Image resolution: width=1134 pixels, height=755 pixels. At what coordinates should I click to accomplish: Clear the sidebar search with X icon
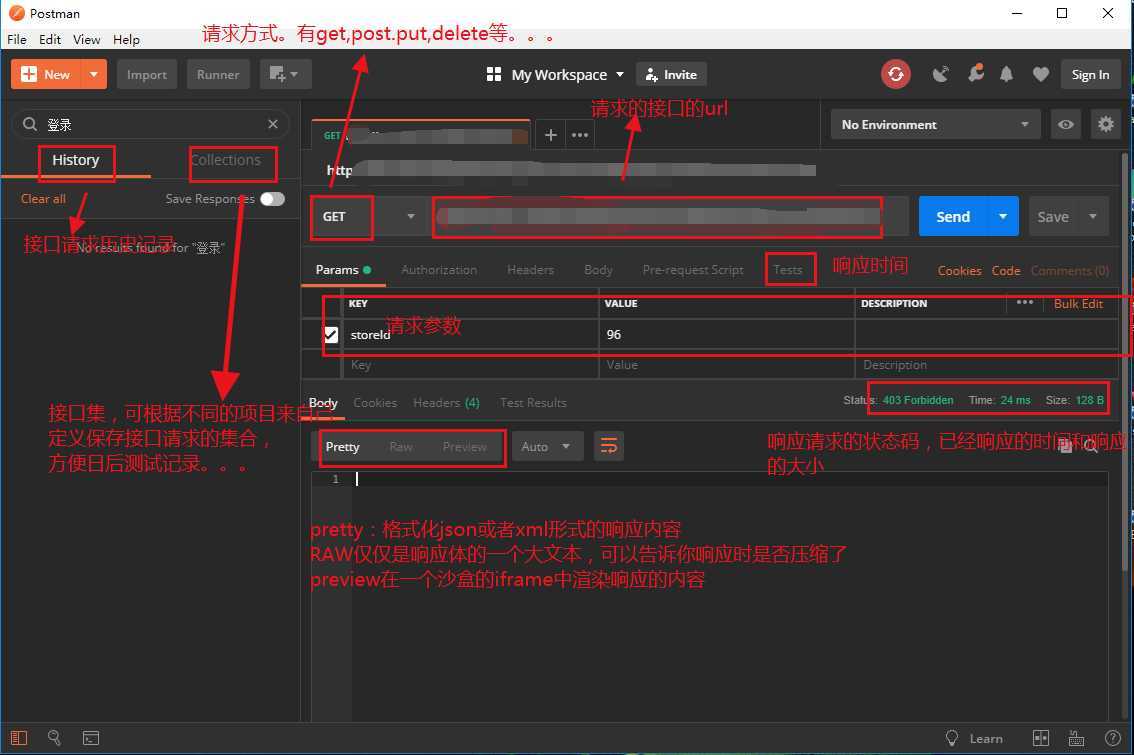(x=273, y=124)
